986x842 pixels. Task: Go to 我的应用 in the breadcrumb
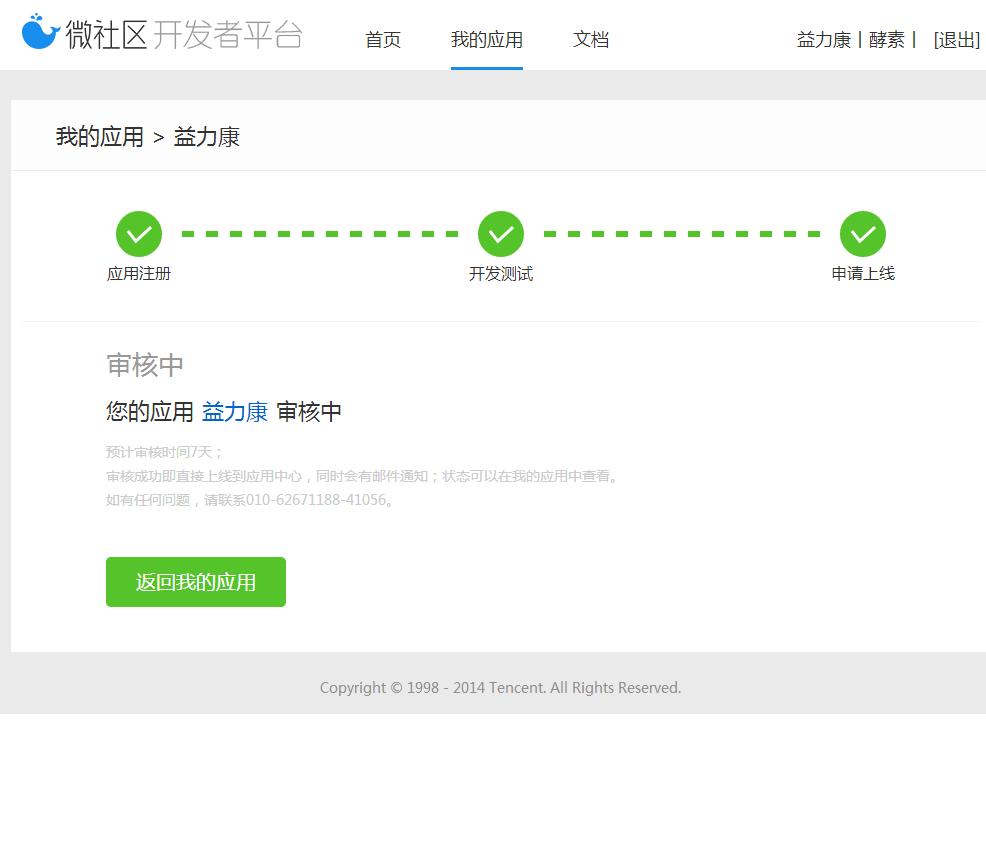point(100,136)
